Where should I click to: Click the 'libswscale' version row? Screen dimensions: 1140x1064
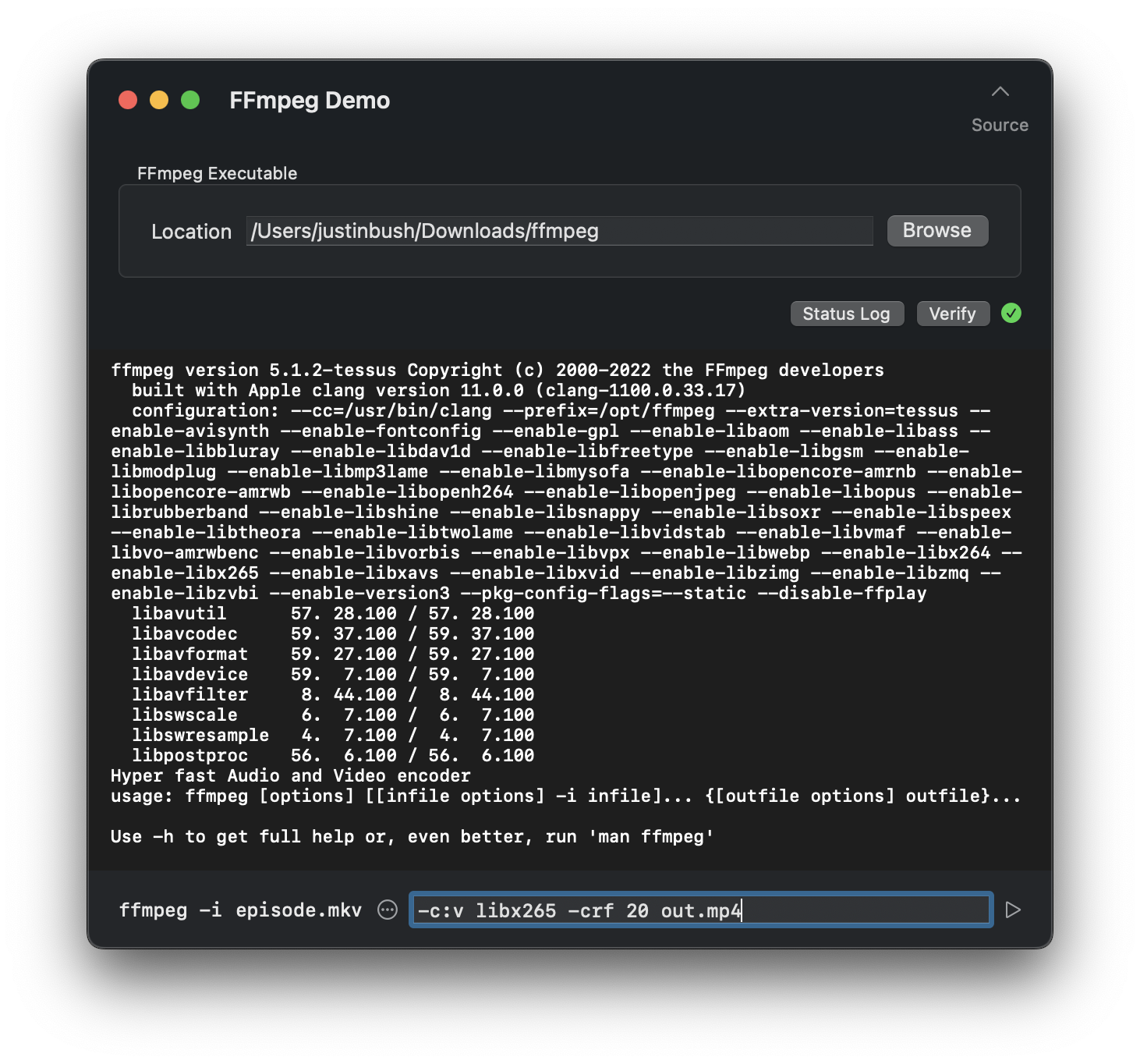[333, 715]
